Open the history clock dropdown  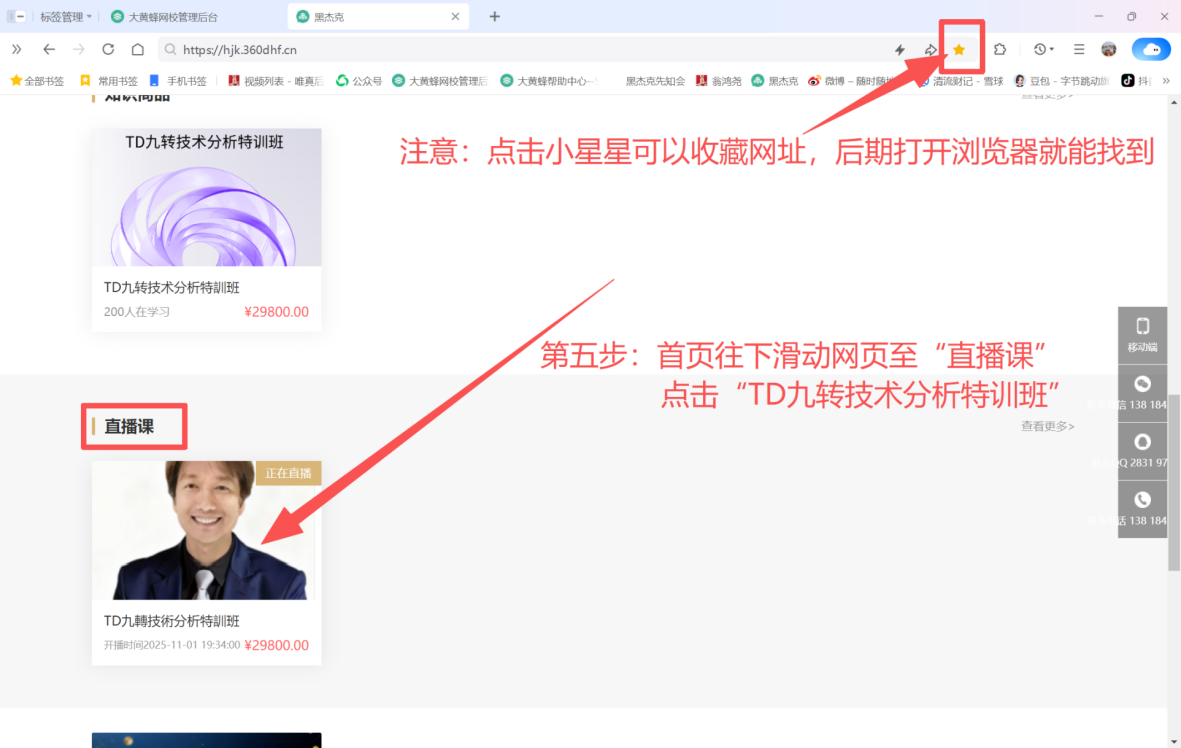coord(1044,49)
